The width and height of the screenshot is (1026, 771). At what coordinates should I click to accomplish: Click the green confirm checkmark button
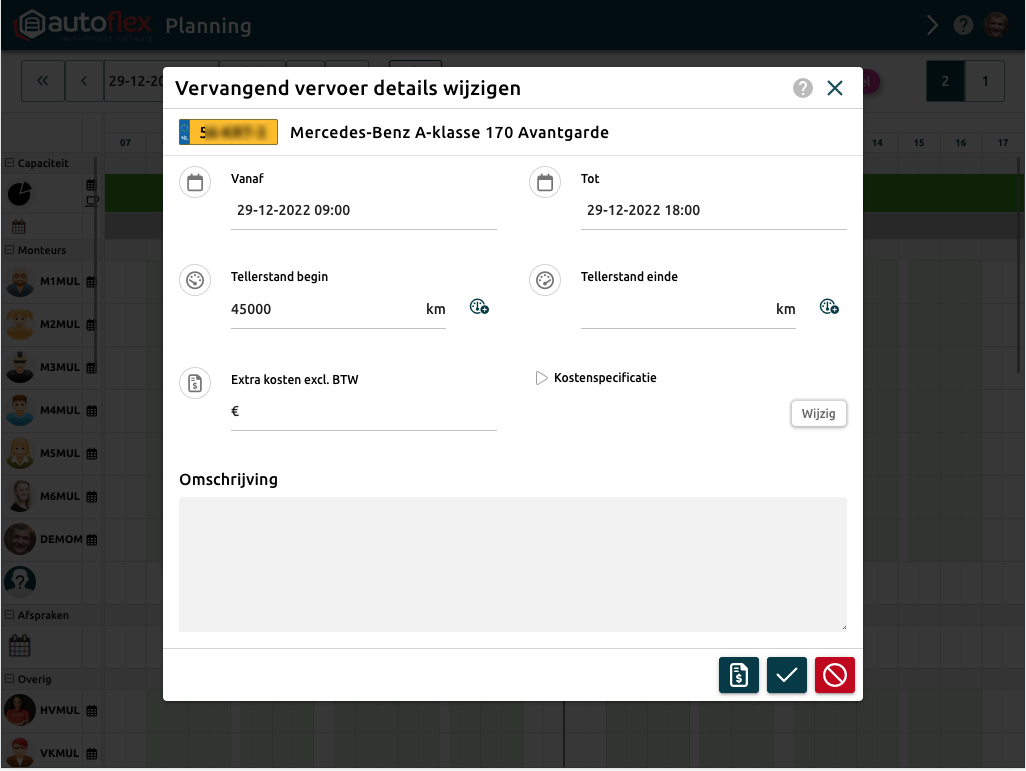(786, 676)
